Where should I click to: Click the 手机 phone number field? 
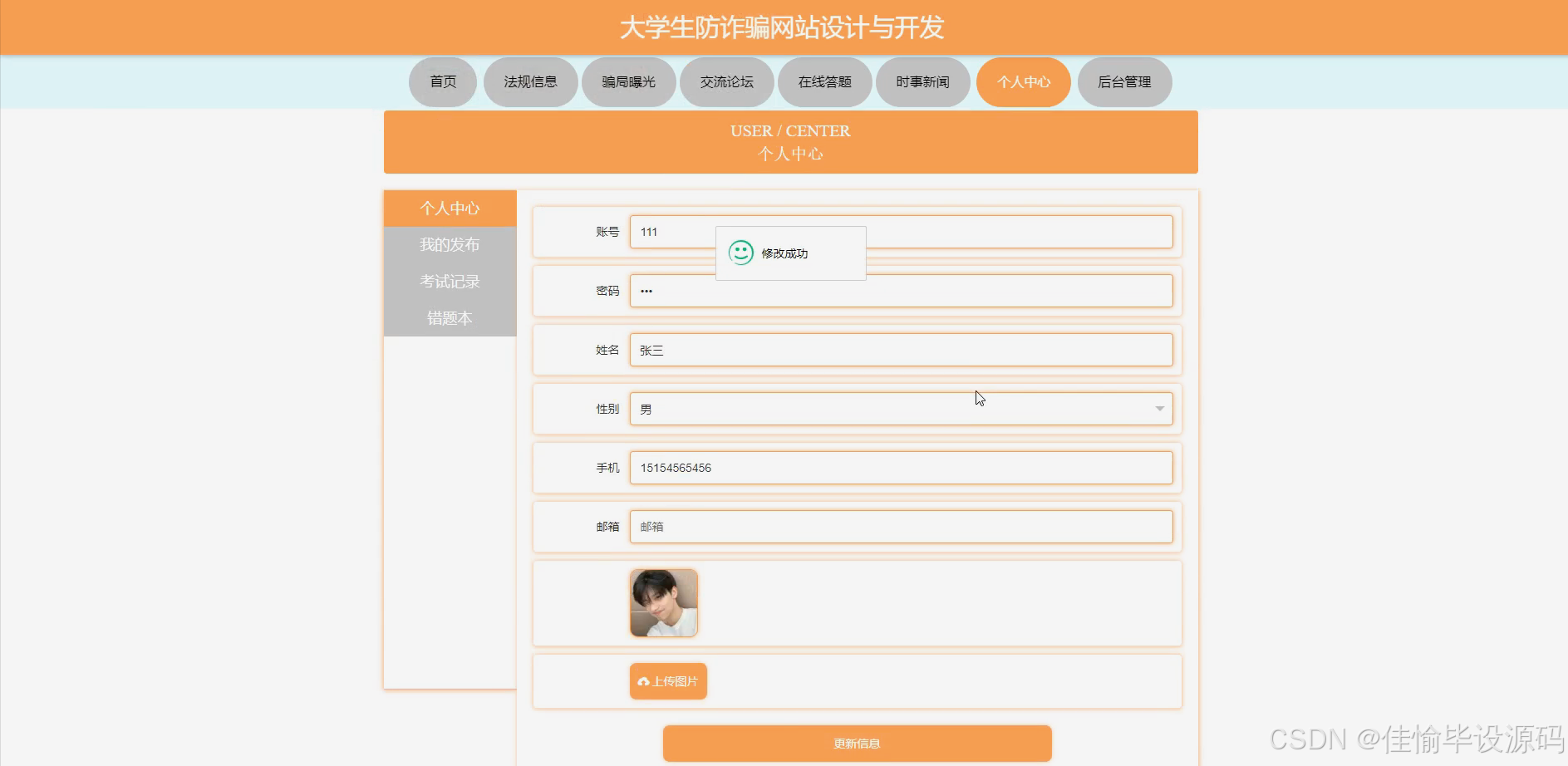(901, 468)
